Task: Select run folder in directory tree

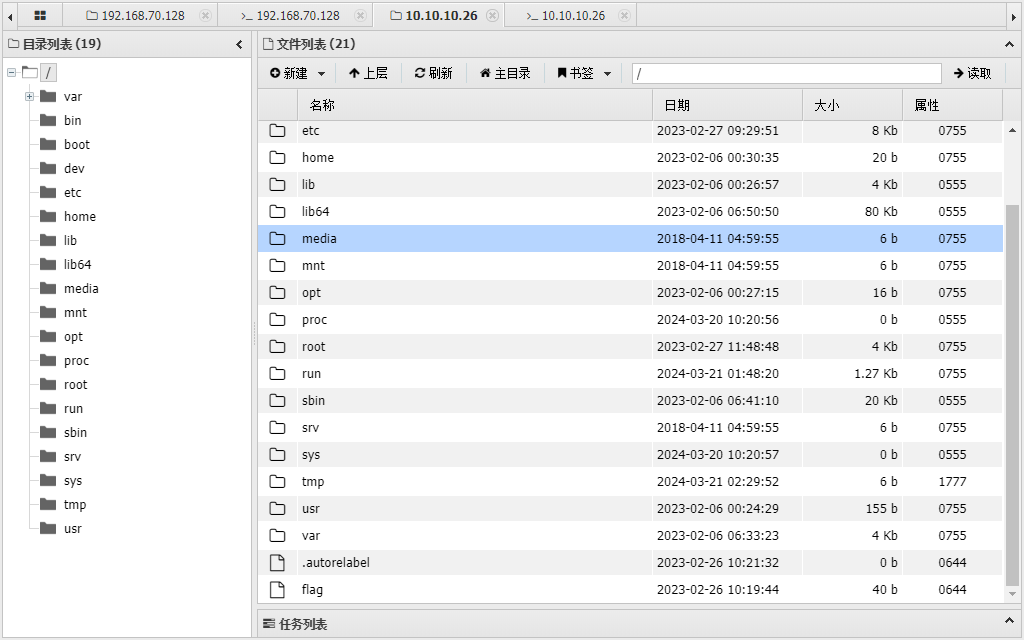Action: click(73, 409)
